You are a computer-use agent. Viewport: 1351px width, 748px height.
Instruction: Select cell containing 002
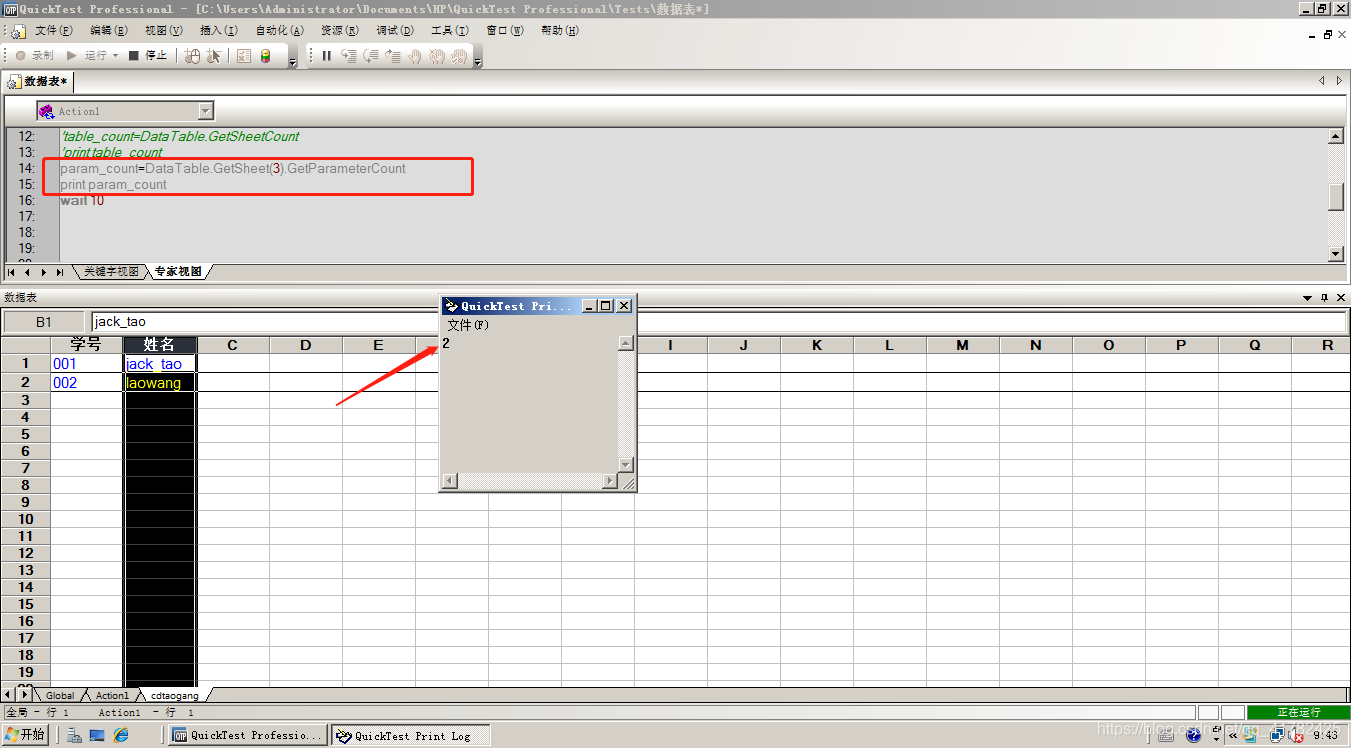coord(87,383)
